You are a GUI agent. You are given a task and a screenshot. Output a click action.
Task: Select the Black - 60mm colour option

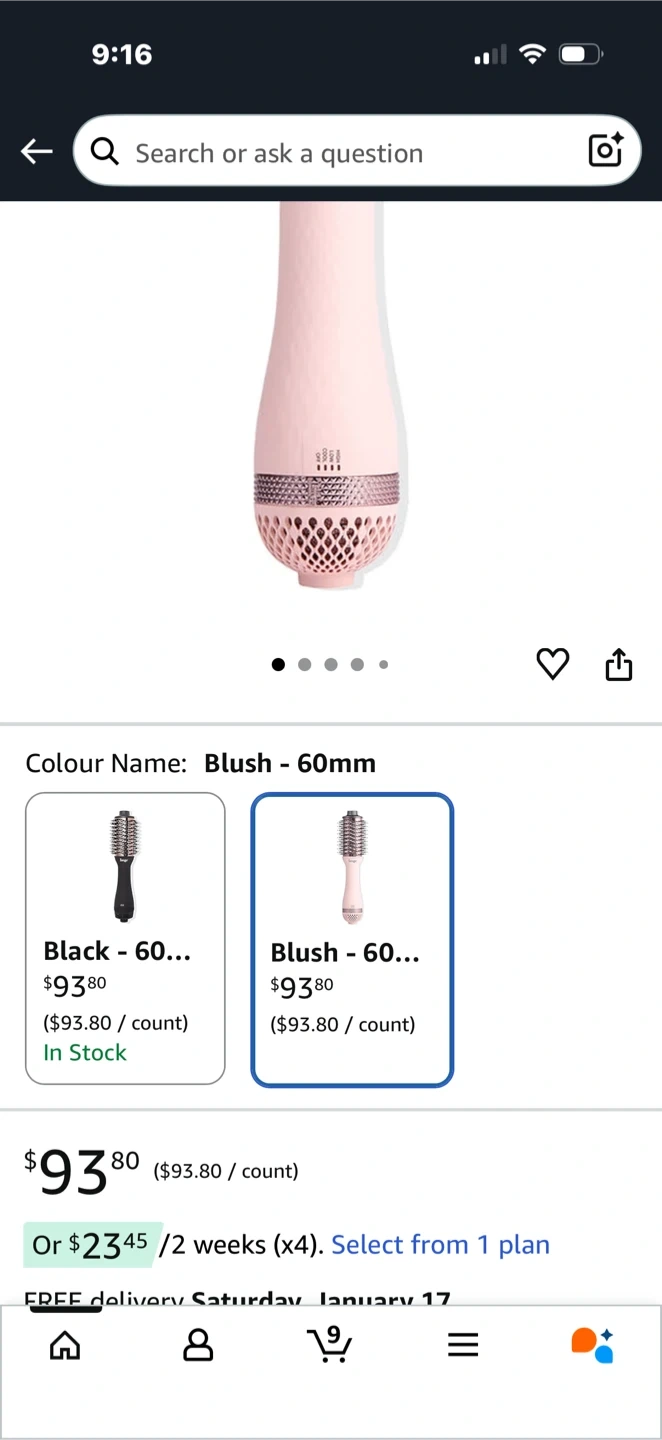point(125,938)
